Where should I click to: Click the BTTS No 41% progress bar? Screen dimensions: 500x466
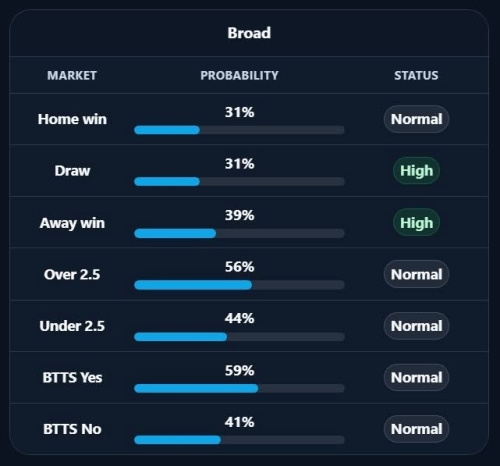(x=239, y=440)
